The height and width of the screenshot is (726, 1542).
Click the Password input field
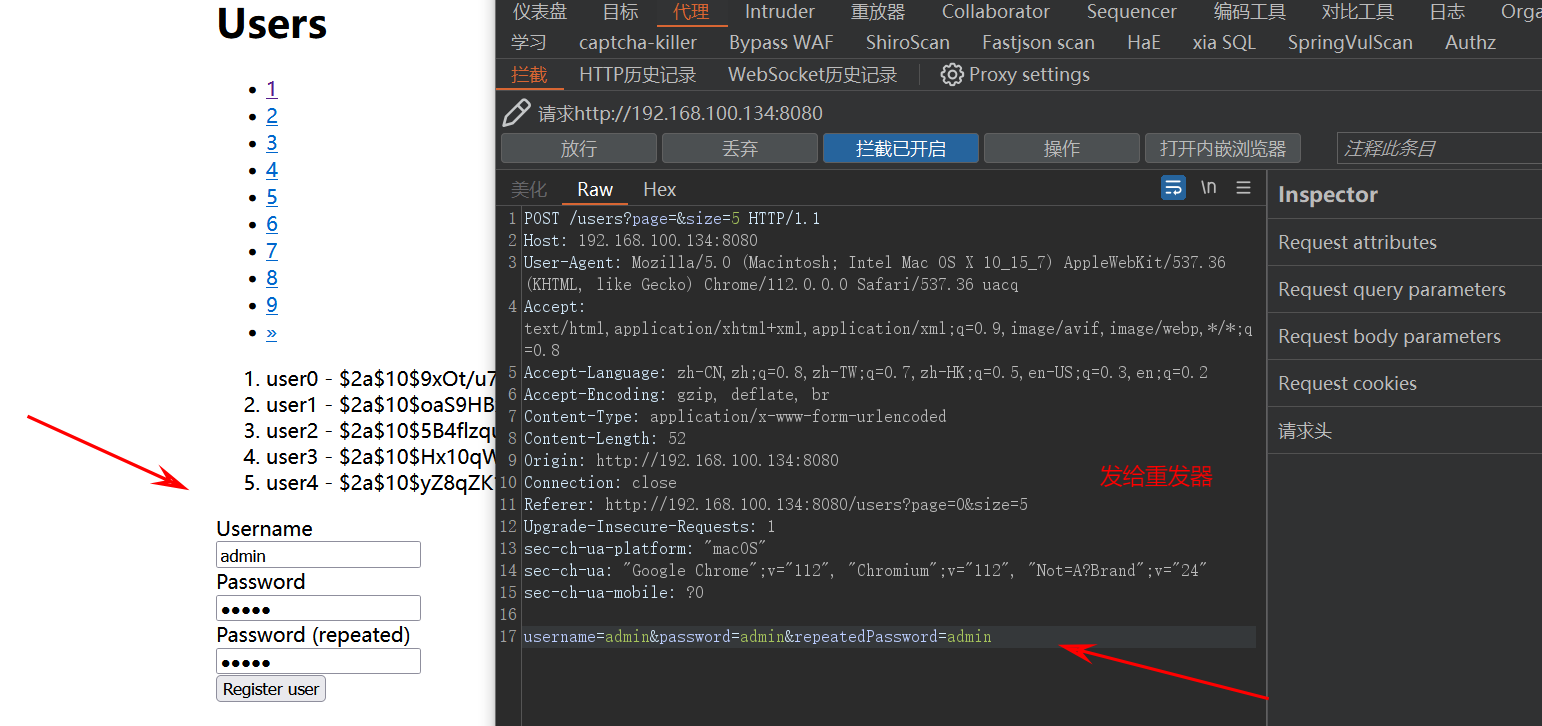[318, 608]
